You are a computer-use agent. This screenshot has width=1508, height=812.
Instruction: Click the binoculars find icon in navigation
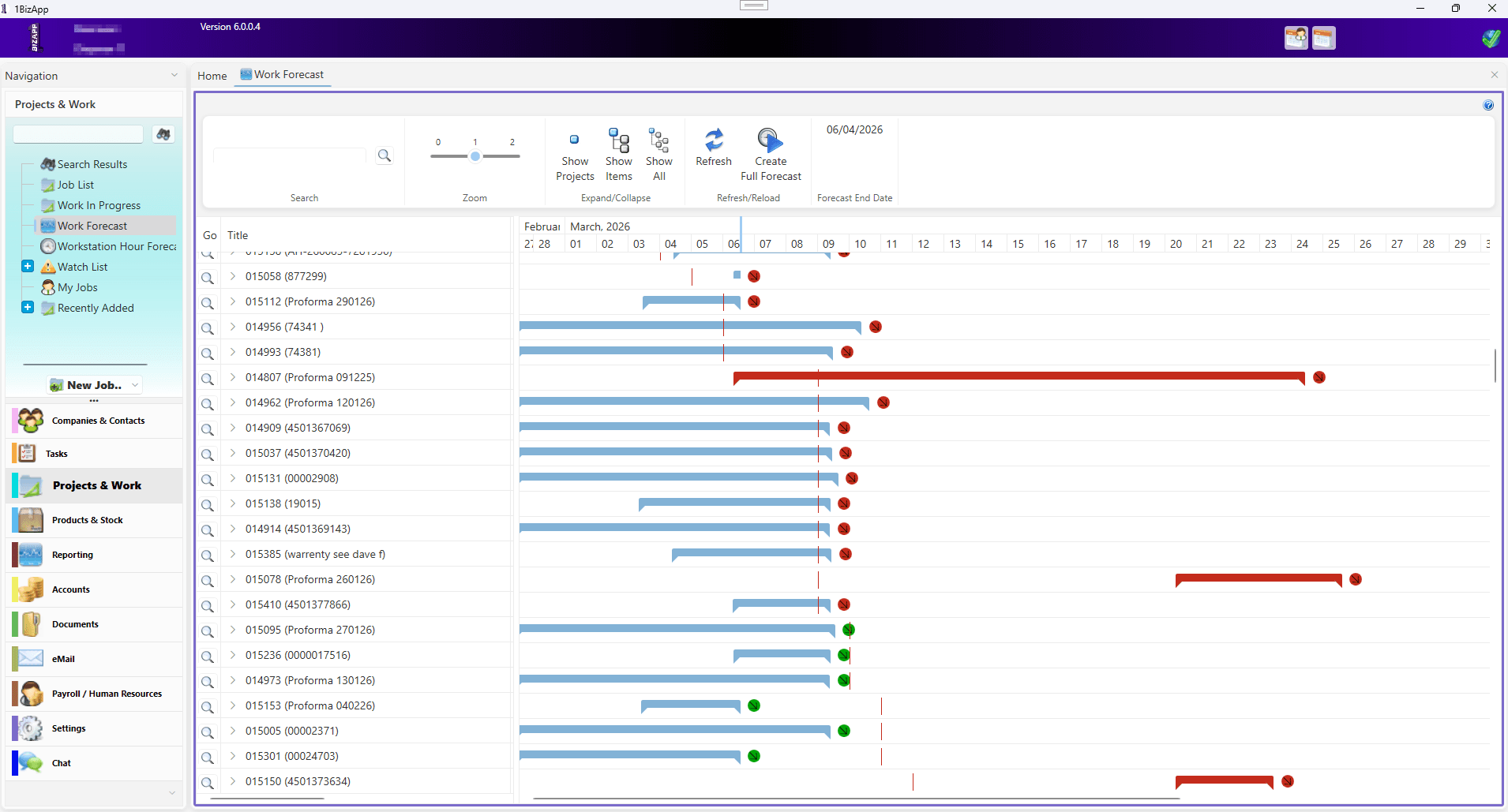click(163, 134)
